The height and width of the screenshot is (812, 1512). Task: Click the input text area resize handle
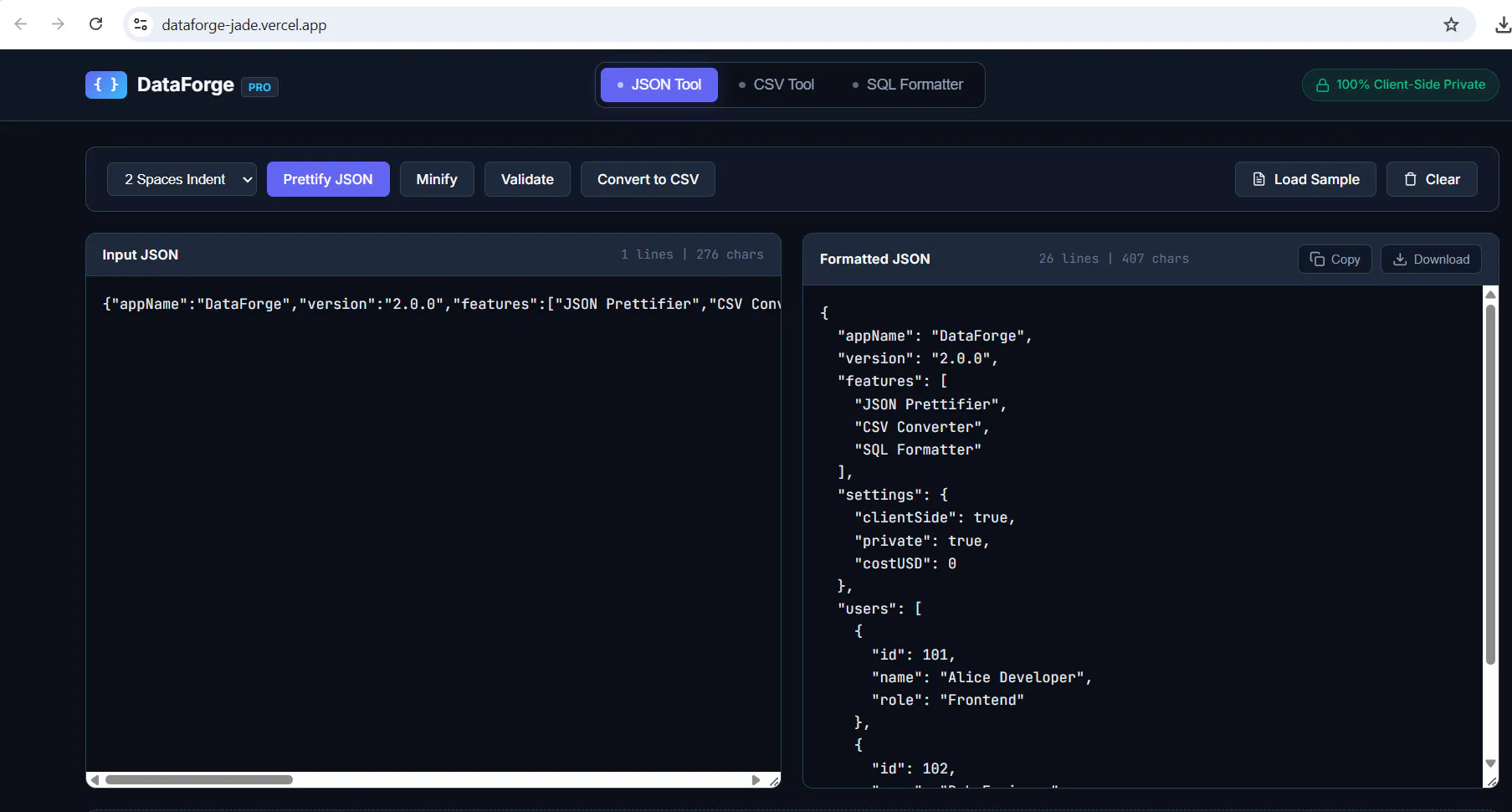(x=775, y=781)
